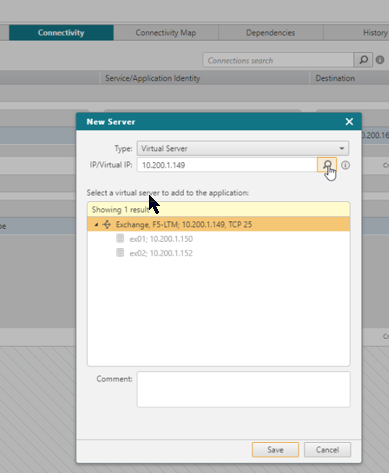Select ex01; 10.200.1.150 pool member

pyautogui.click(x=161, y=239)
